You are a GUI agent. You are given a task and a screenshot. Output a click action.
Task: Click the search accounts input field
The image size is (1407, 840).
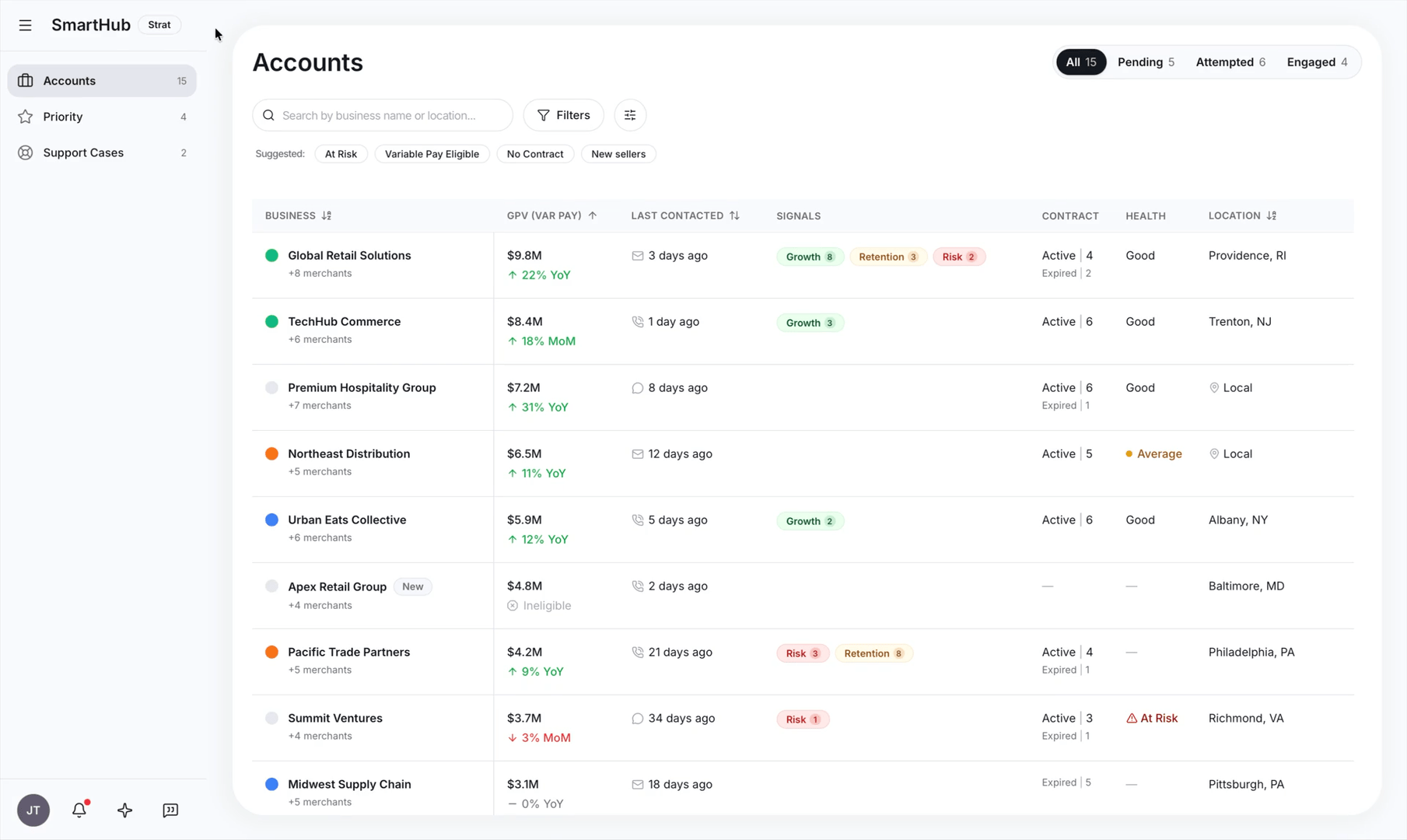382,114
